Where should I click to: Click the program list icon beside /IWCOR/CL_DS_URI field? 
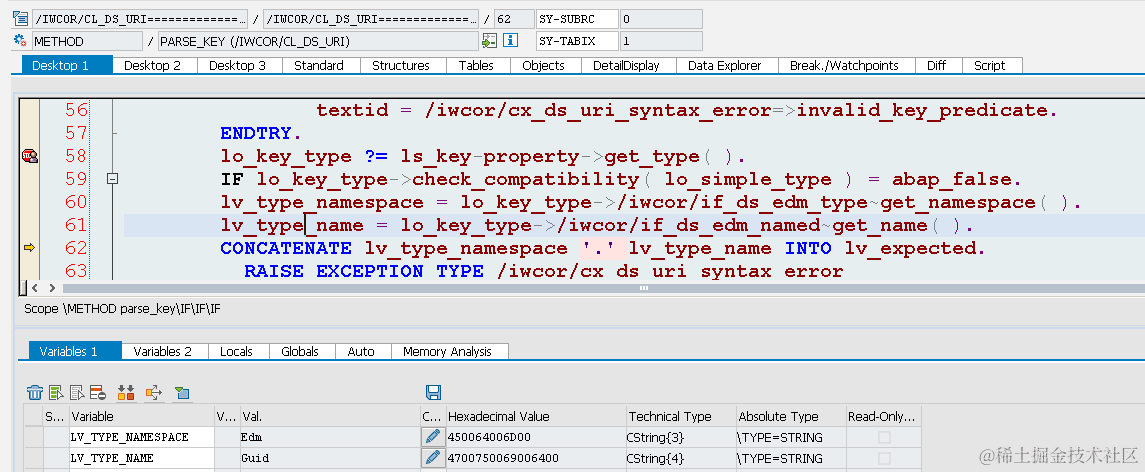(x=20, y=18)
